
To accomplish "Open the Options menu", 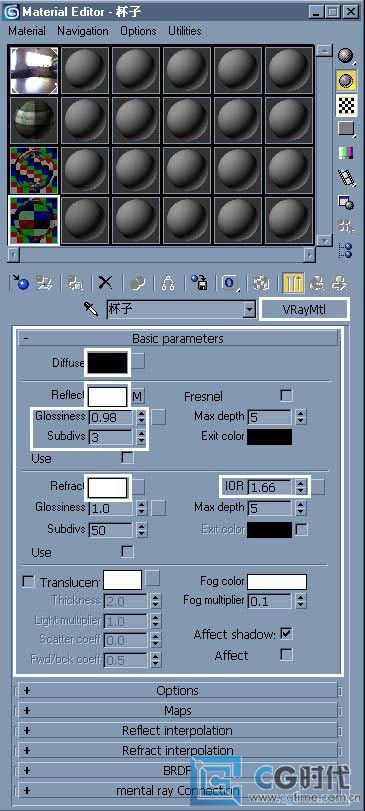I will coord(139,31).
